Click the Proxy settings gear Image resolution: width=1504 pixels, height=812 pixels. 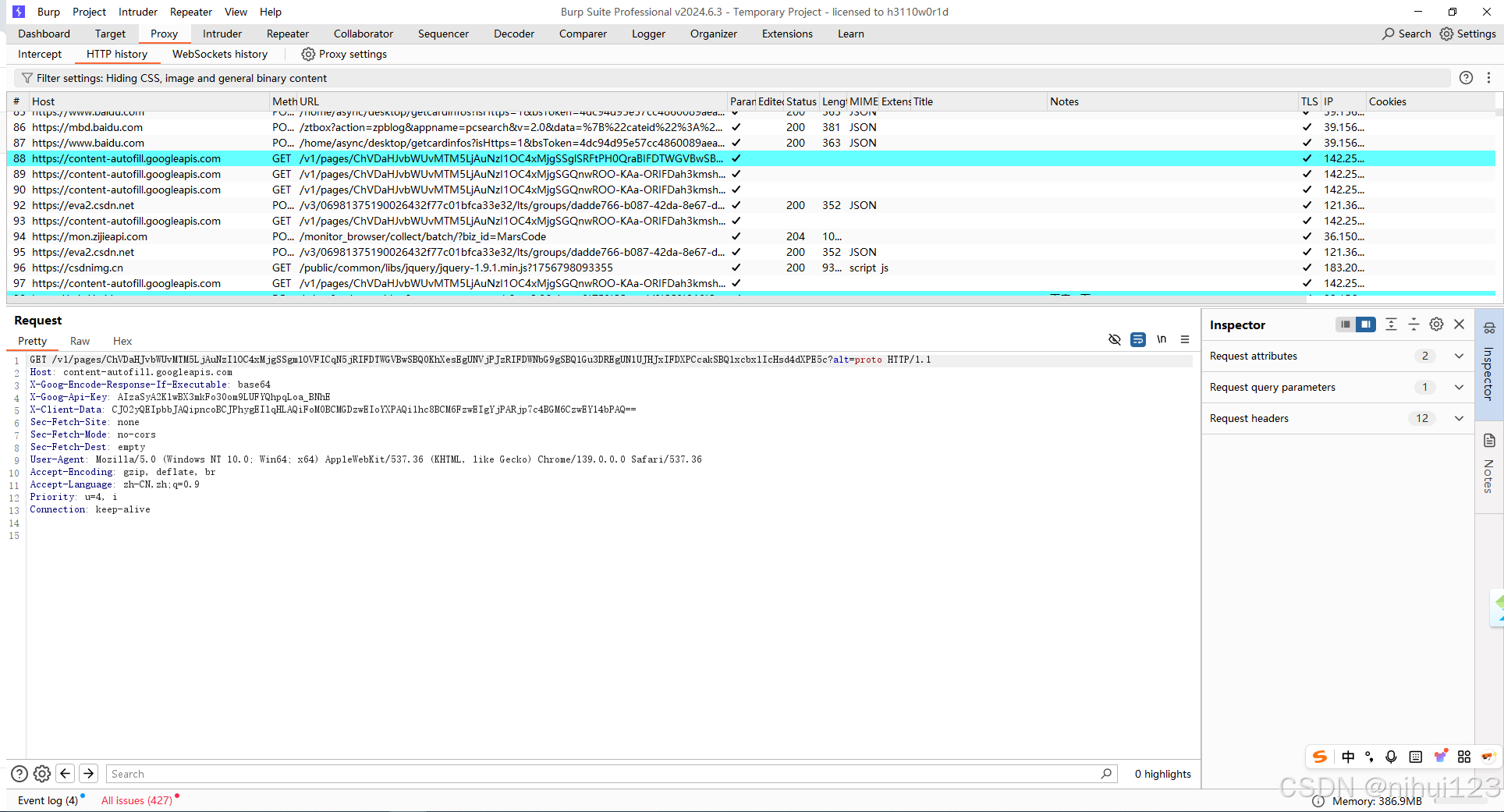coord(308,54)
